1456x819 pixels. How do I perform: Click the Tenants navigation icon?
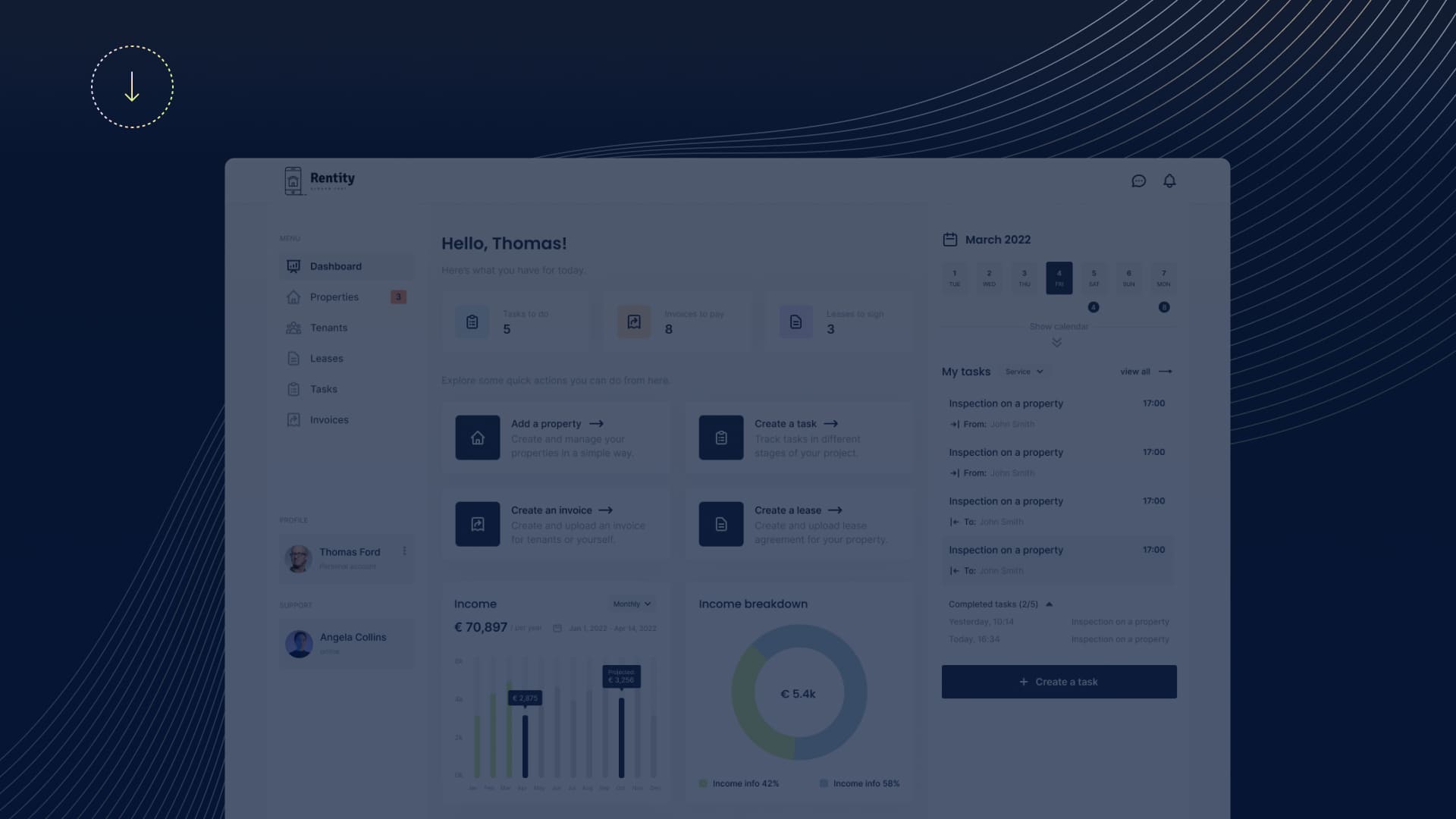tap(293, 327)
